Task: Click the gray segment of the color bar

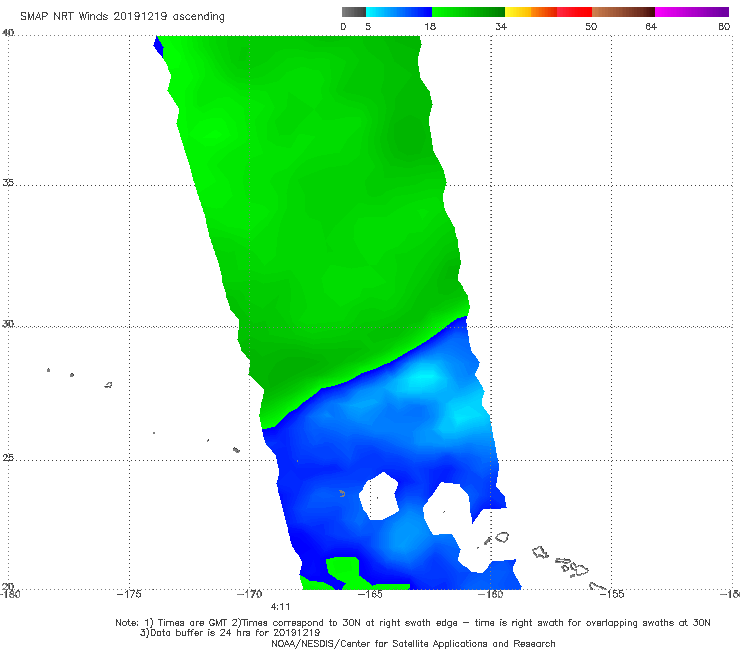Action: click(x=354, y=12)
